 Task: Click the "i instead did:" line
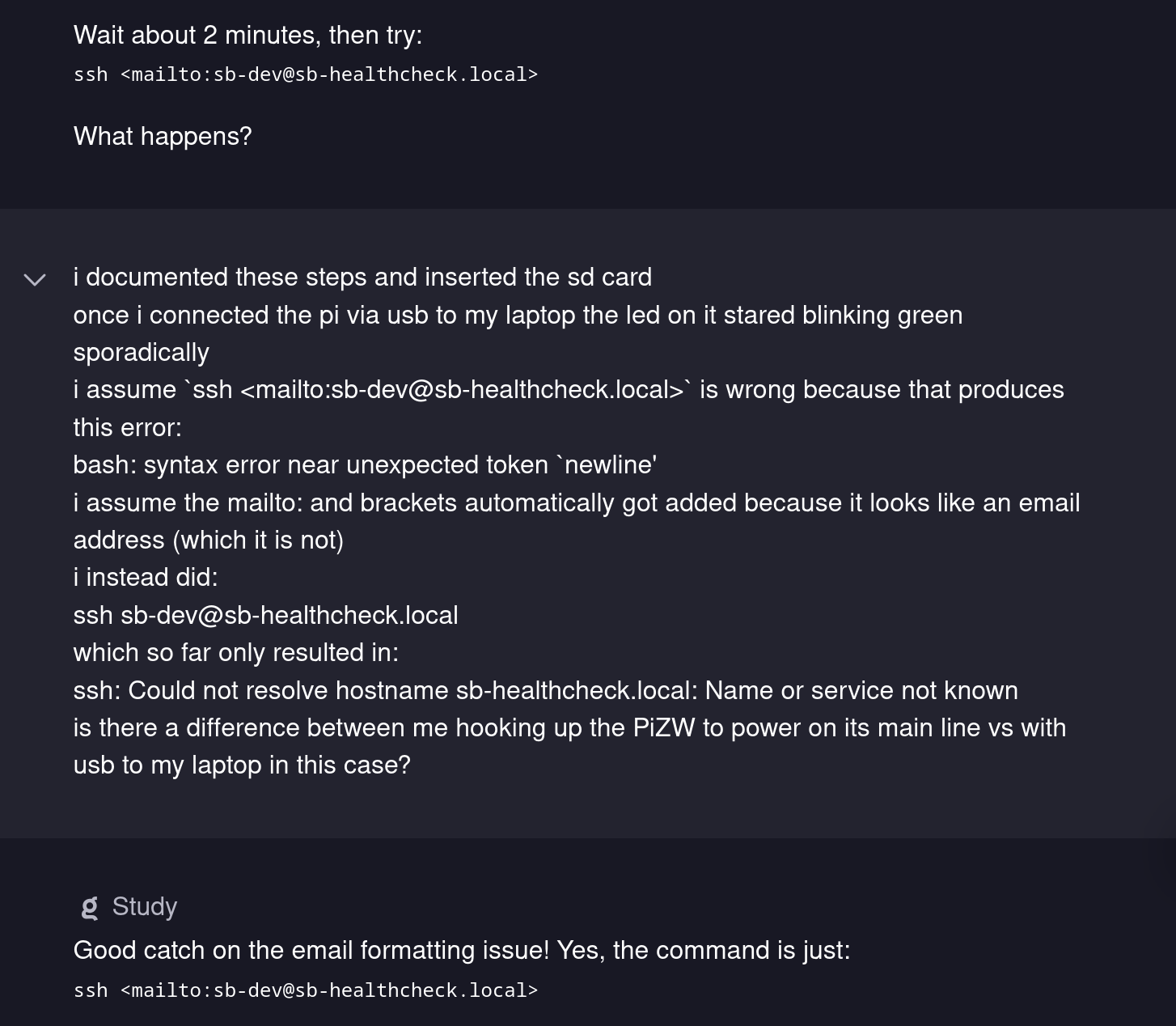click(x=146, y=577)
